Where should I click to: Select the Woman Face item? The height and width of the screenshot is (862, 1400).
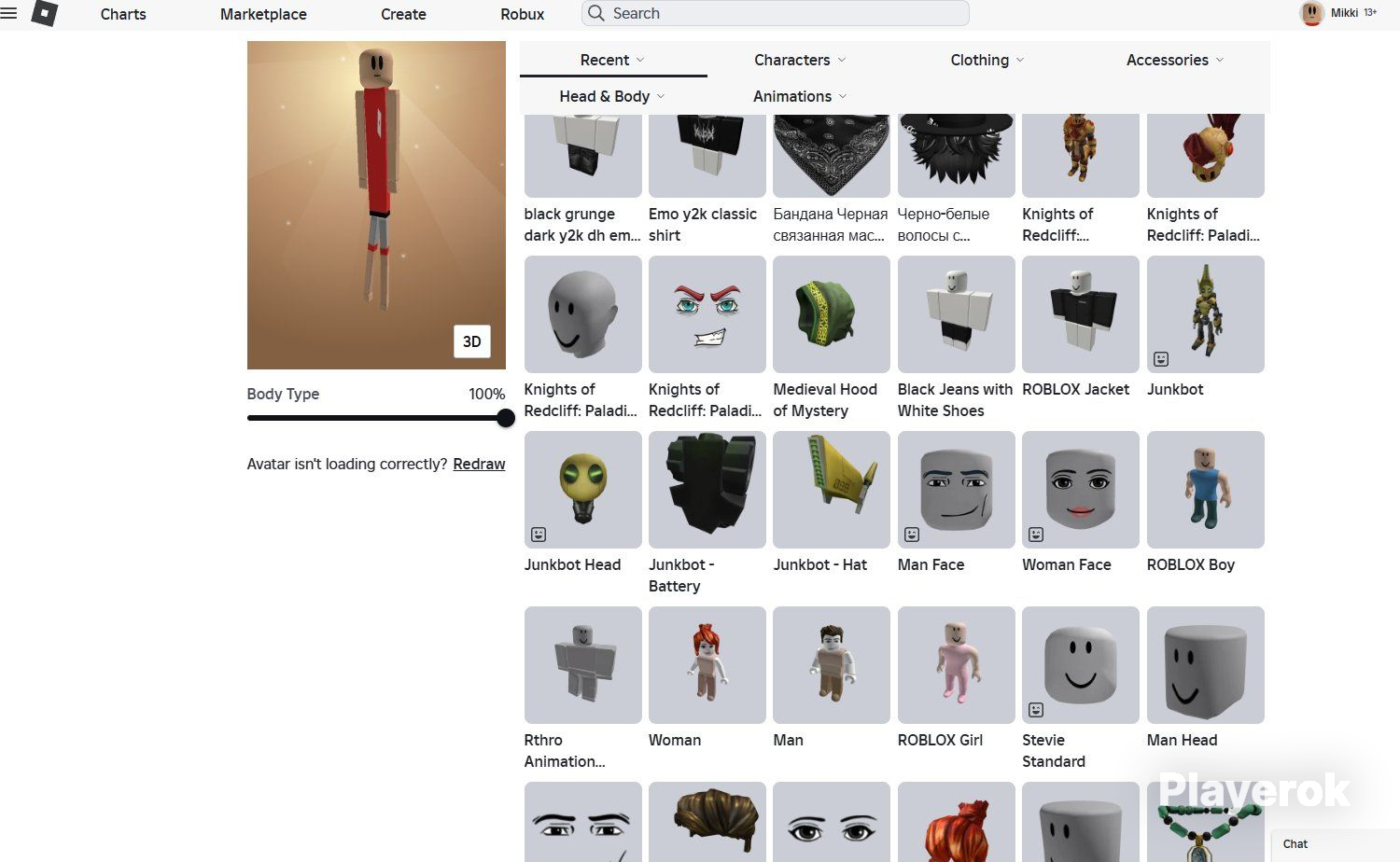[1081, 490]
